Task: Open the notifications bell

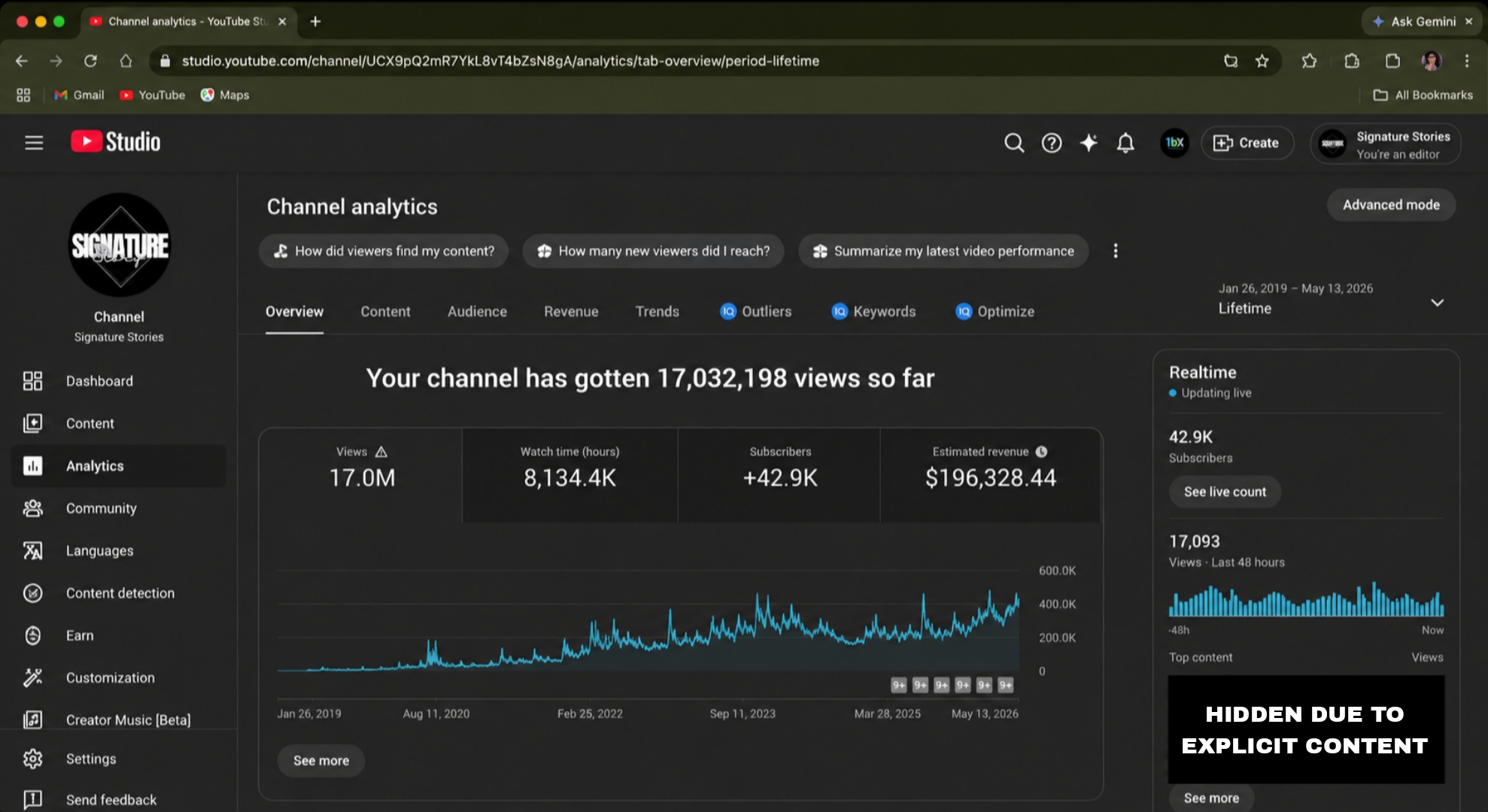Action: (1125, 143)
